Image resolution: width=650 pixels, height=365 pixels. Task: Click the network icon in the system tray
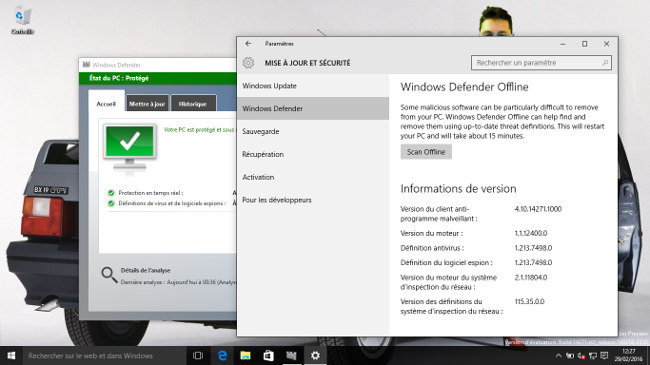pyautogui.click(x=593, y=356)
